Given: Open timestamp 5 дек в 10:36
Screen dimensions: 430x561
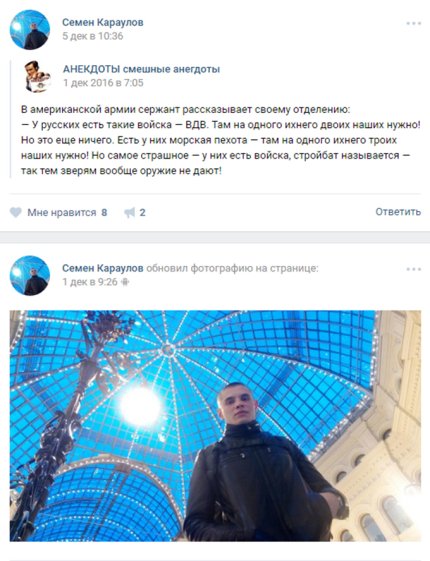Looking at the screenshot, I should pos(93,36).
